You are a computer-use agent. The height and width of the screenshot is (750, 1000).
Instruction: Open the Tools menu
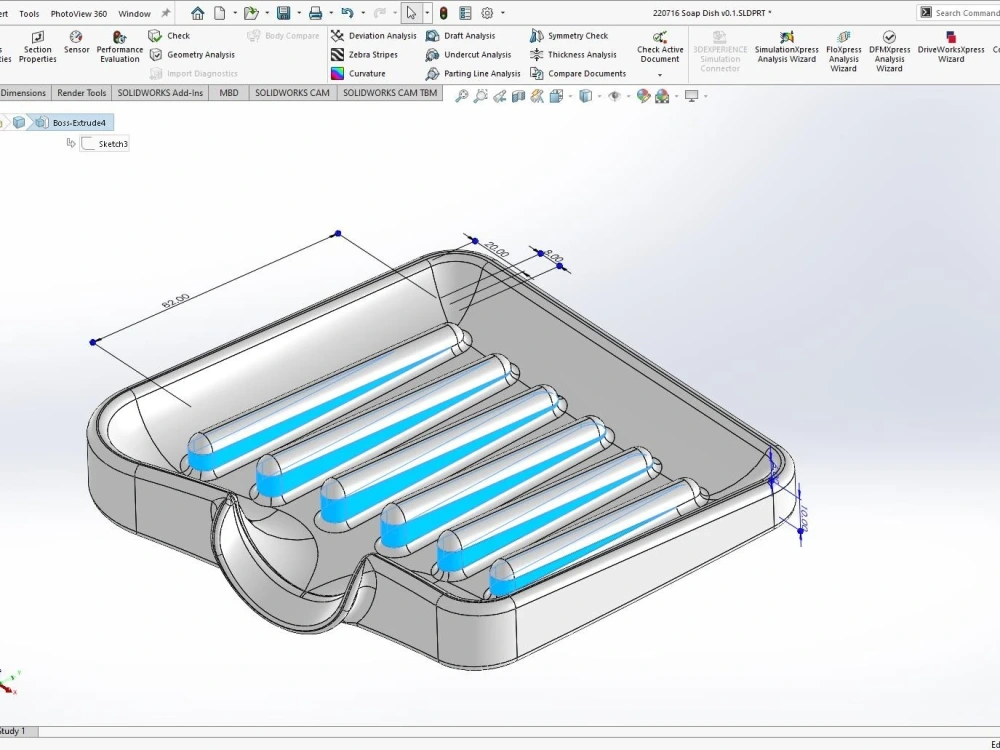pos(28,13)
